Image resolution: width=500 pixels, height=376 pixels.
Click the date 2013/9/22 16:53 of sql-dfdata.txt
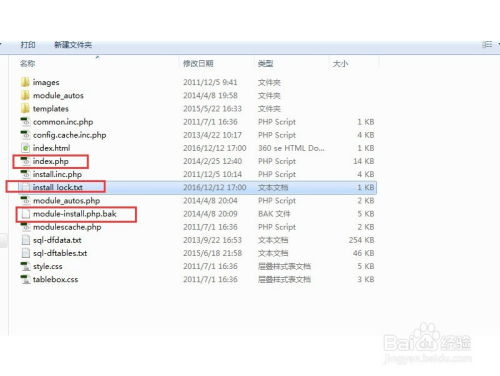coord(212,240)
